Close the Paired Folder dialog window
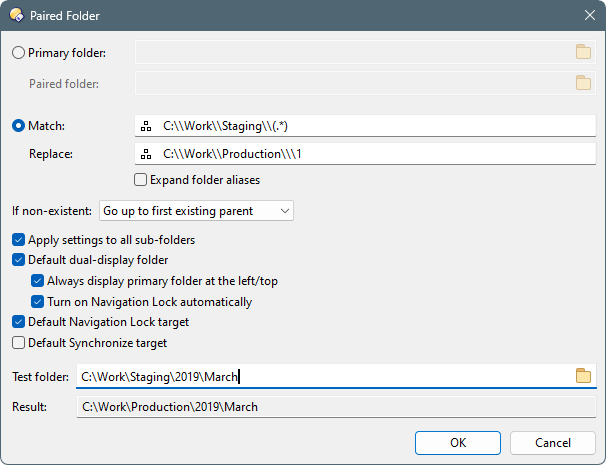 (x=590, y=15)
